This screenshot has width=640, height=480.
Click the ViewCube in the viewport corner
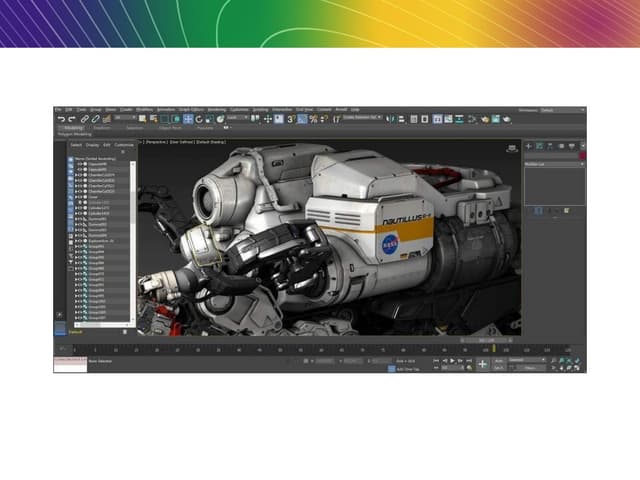(x=513, y=147)
